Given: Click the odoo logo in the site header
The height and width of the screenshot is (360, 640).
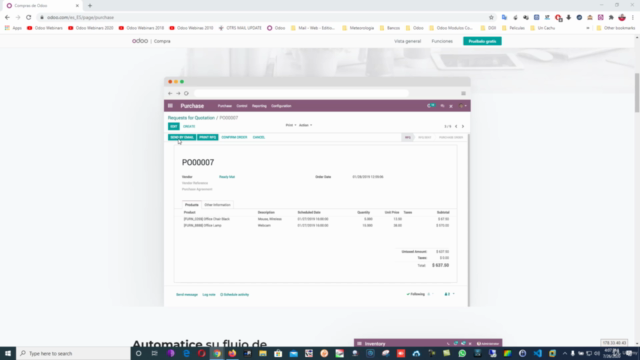Looking at the screenshot, I should click(140, 41).
